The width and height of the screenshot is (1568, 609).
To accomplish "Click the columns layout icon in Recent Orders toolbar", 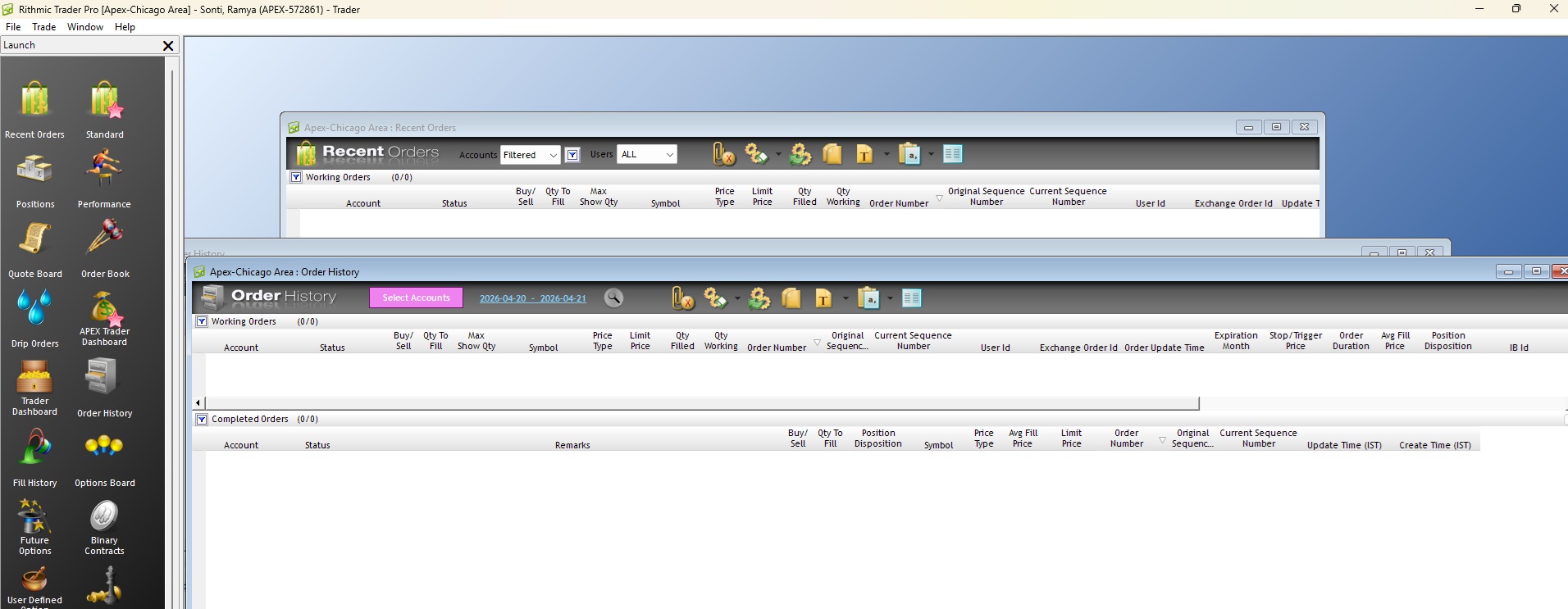I will tap(952, 154).
